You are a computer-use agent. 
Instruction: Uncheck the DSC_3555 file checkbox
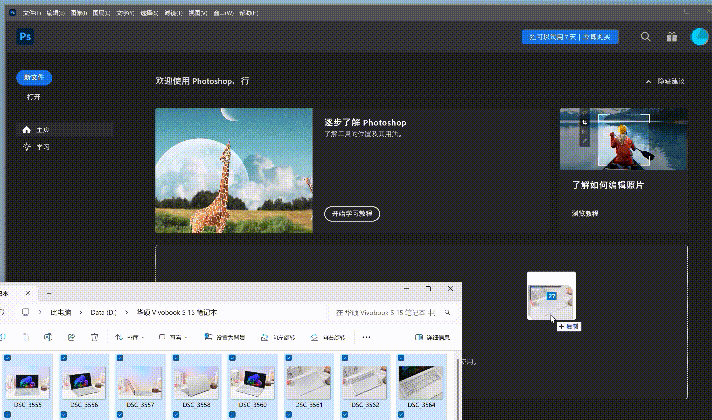click(x=7, y=358)
